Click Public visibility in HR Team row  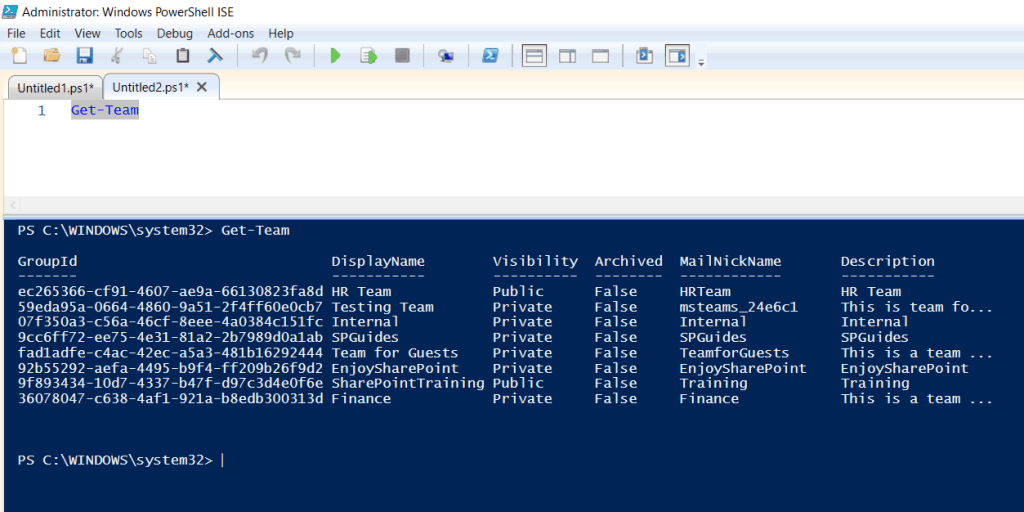pos(518,291)
